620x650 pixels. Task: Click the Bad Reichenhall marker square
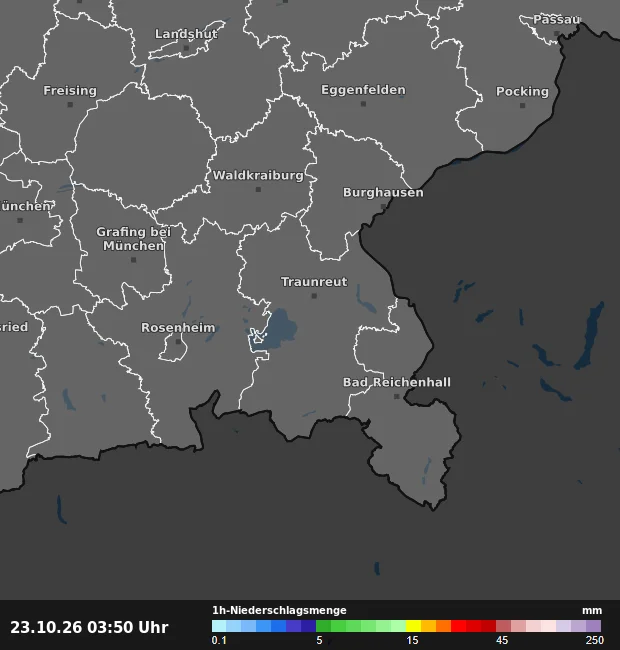pos(397,397)
